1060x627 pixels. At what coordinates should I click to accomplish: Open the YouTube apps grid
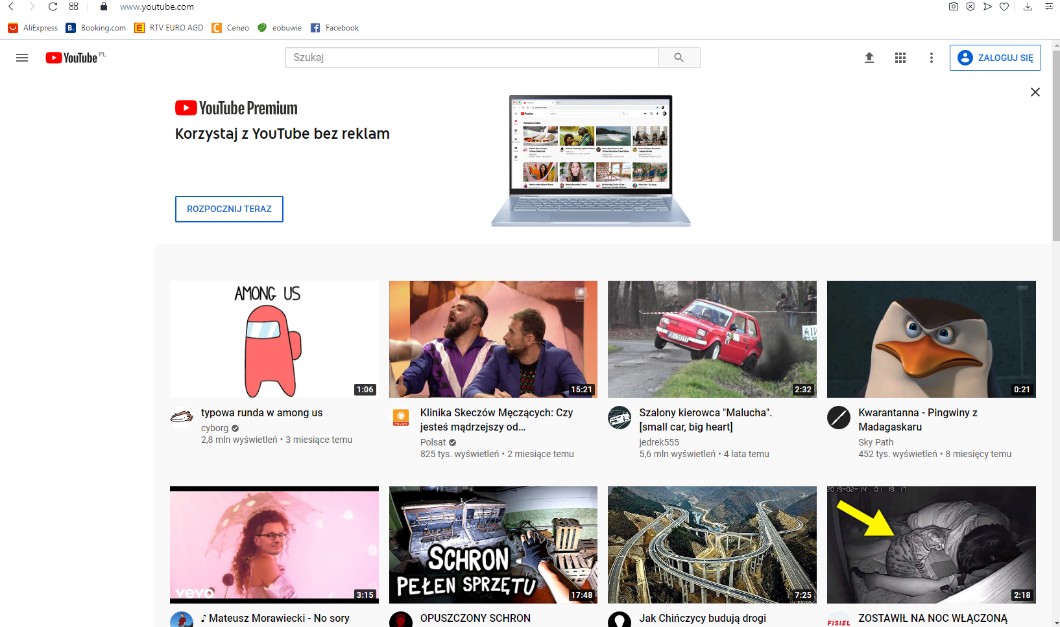pos(900,58)
